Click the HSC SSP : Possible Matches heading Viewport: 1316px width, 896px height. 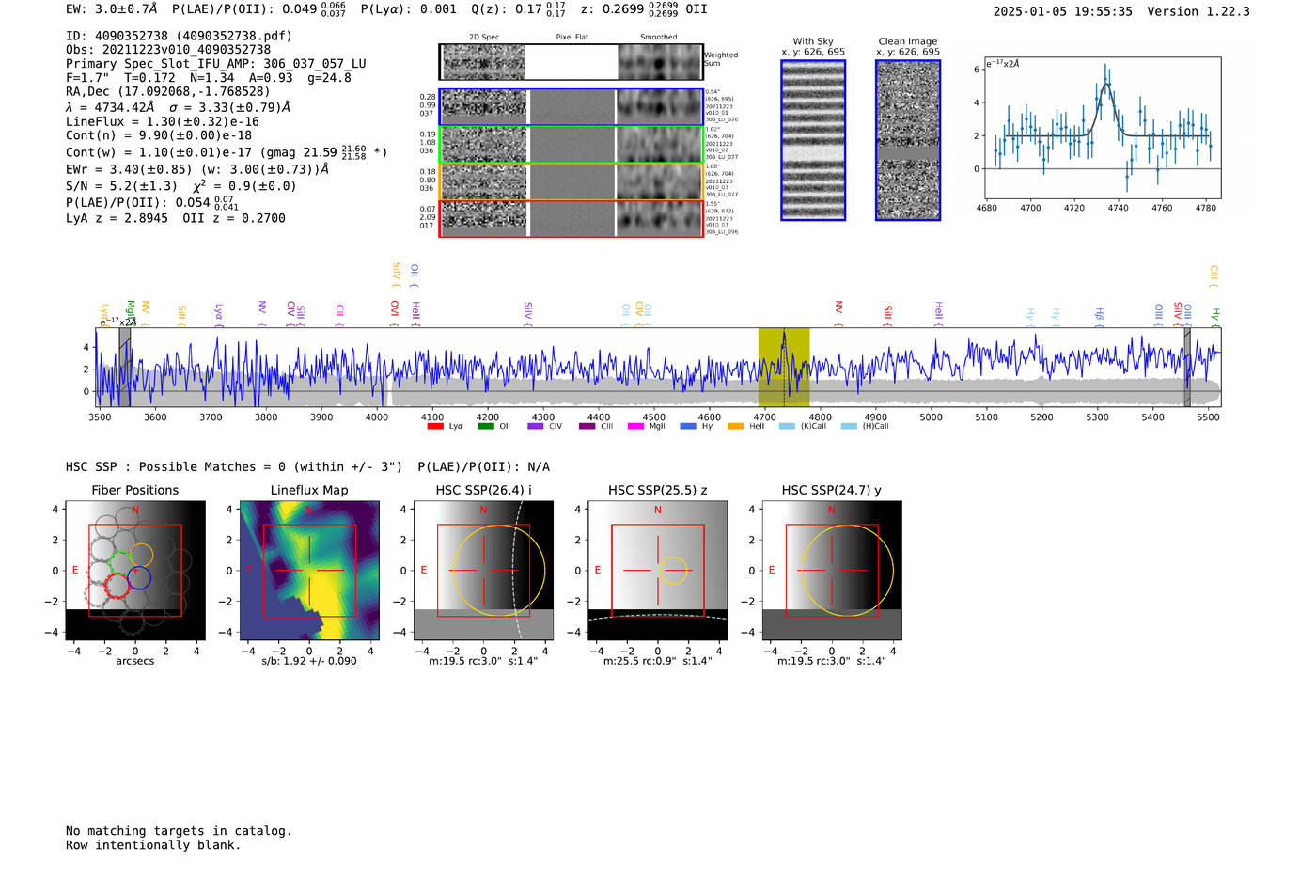pyautogui.click(x=234, y=466)
